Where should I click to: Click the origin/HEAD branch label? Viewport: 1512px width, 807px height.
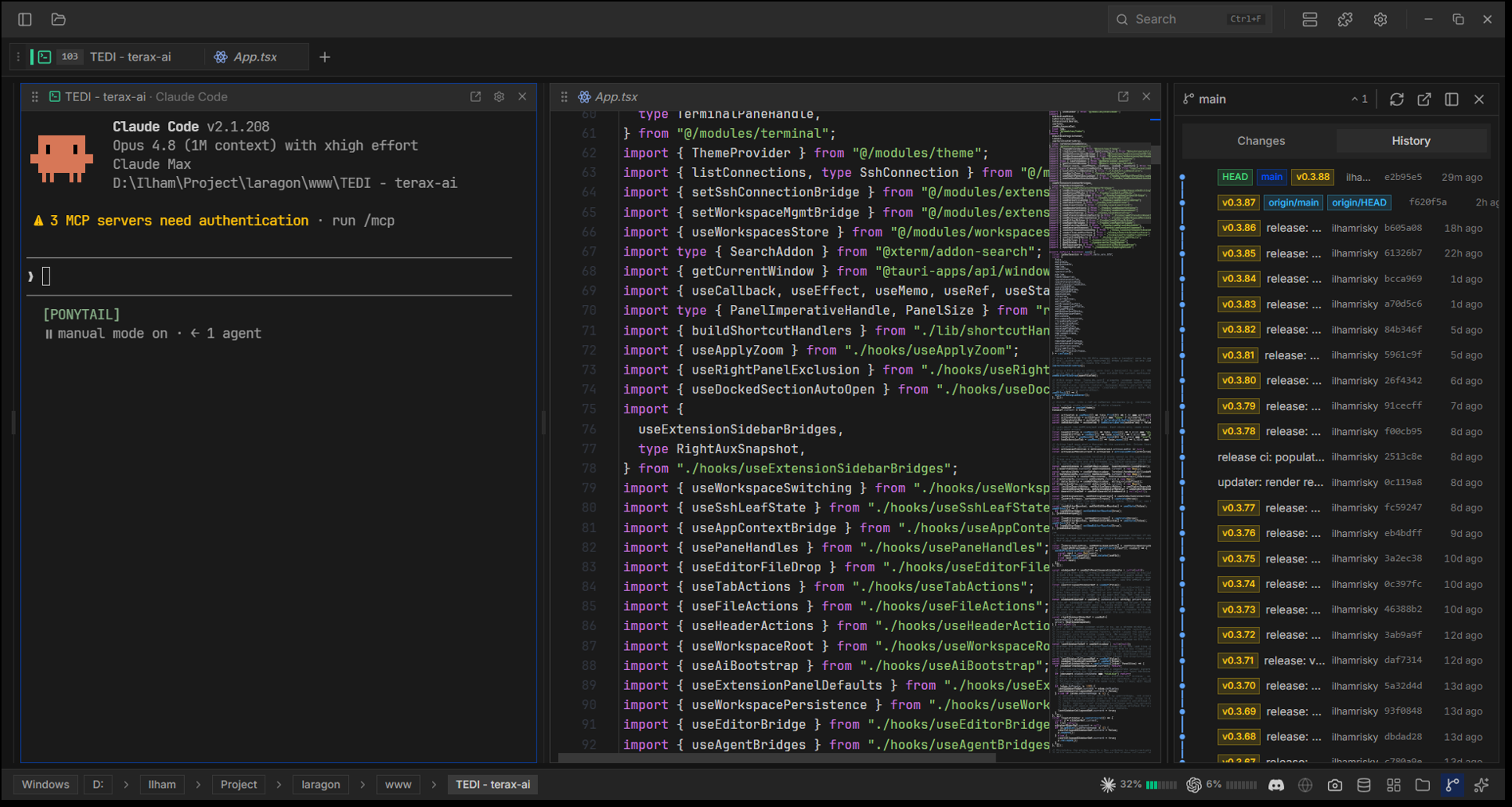(x=1359, y=202)
